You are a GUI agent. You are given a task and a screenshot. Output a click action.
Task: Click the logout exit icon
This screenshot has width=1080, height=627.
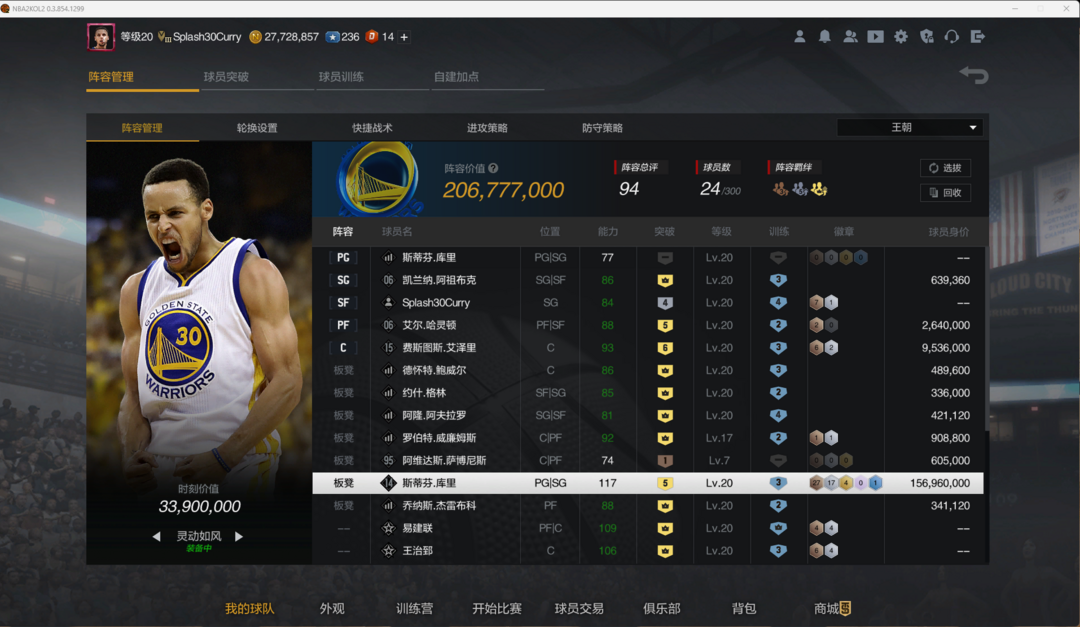(x=978, y=37)
